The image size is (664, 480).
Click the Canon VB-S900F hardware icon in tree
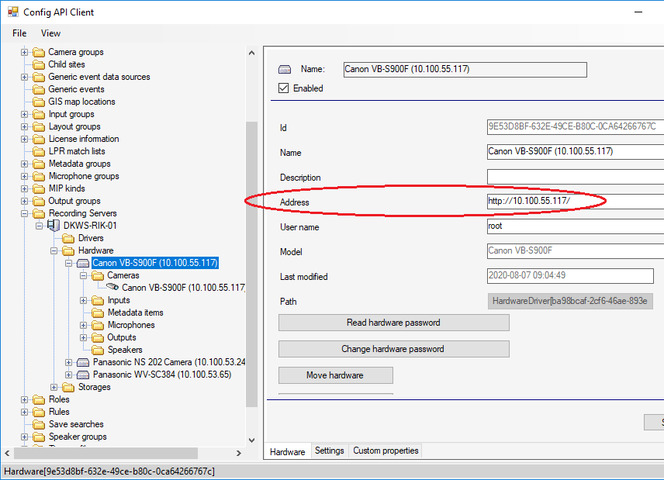click(83, 263)
